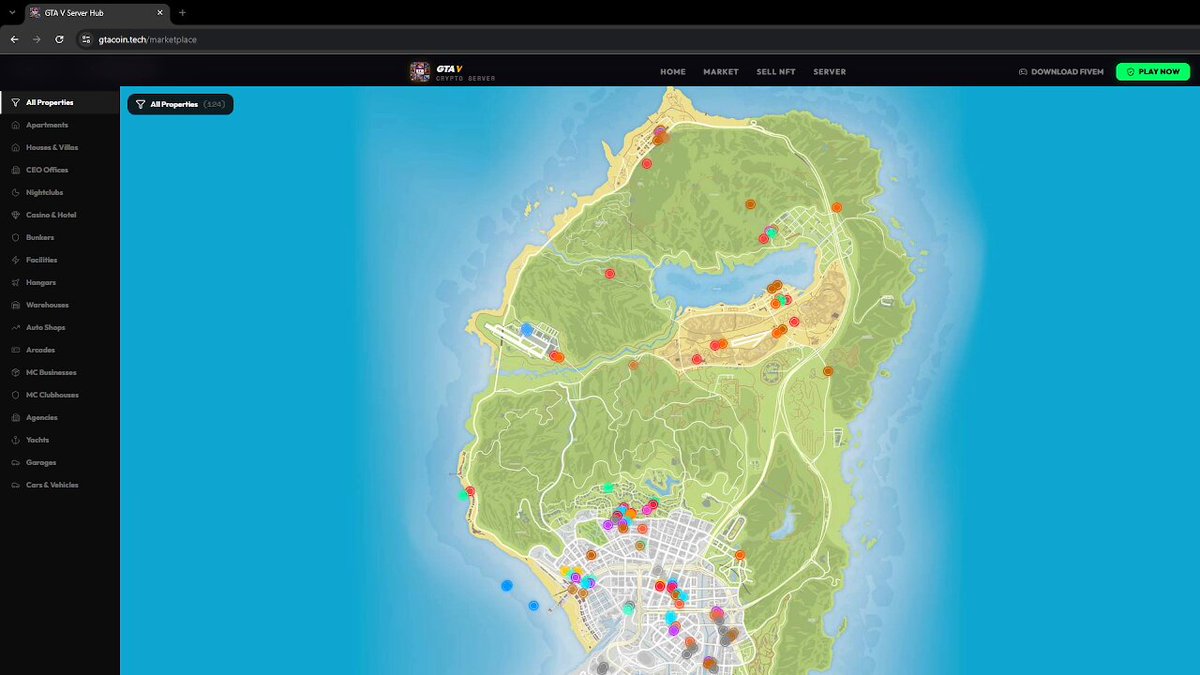
Task: Click the All Properties (124) filter pill
Action: [x=180, y=104]
